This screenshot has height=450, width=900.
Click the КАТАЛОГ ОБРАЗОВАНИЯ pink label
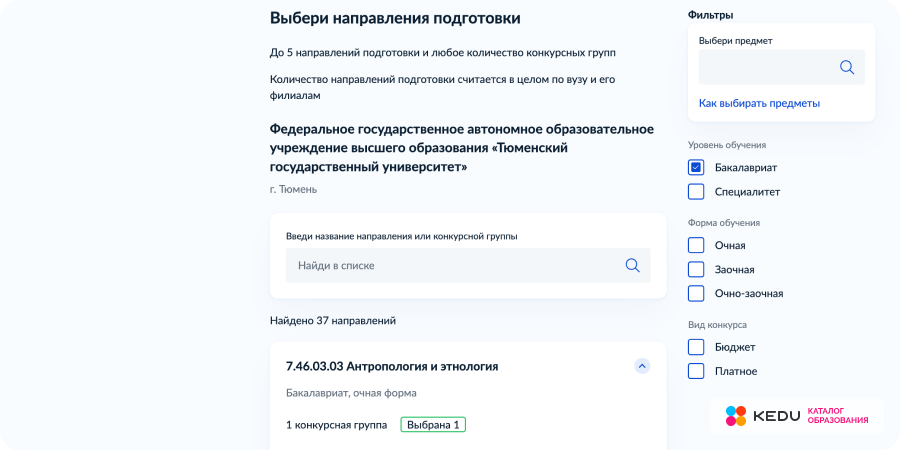pyautogui.click(x=837, y=416)
